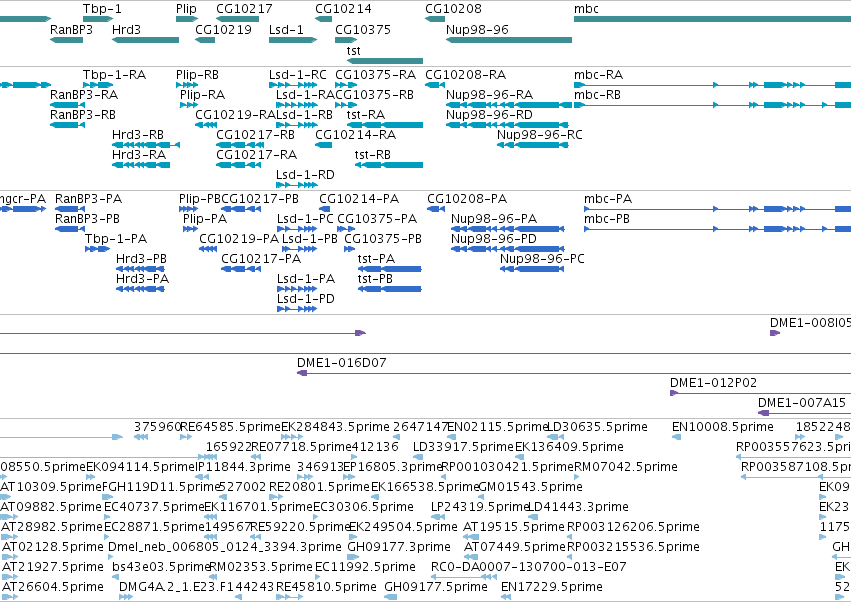Select the mbc-RA transcript label

(x=598, y=74)
